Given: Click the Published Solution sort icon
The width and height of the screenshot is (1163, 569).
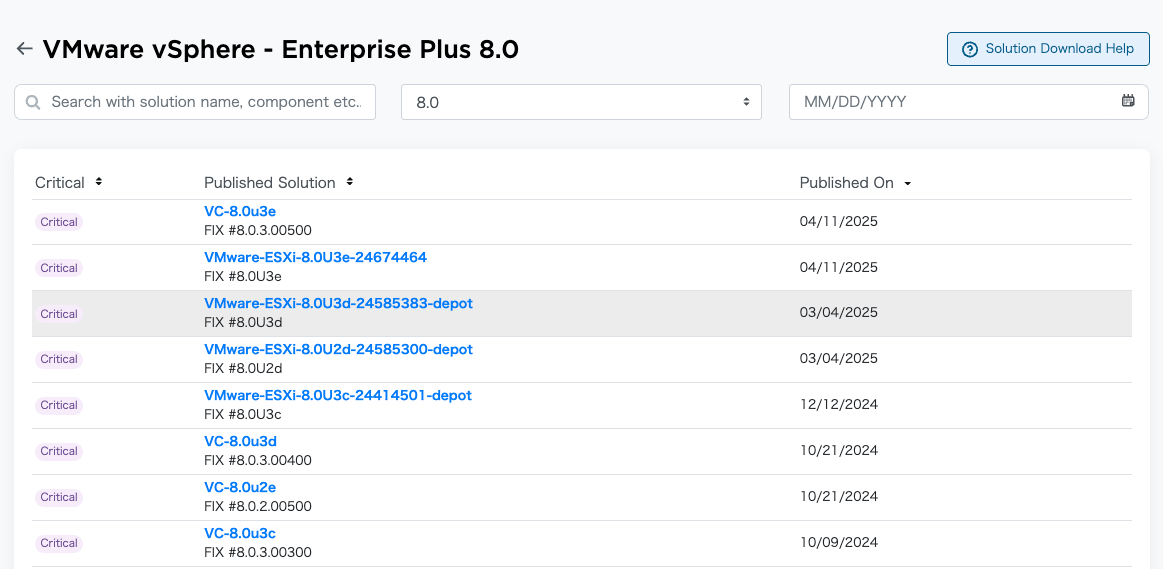Looking at the screenshot, I should 350,182.
